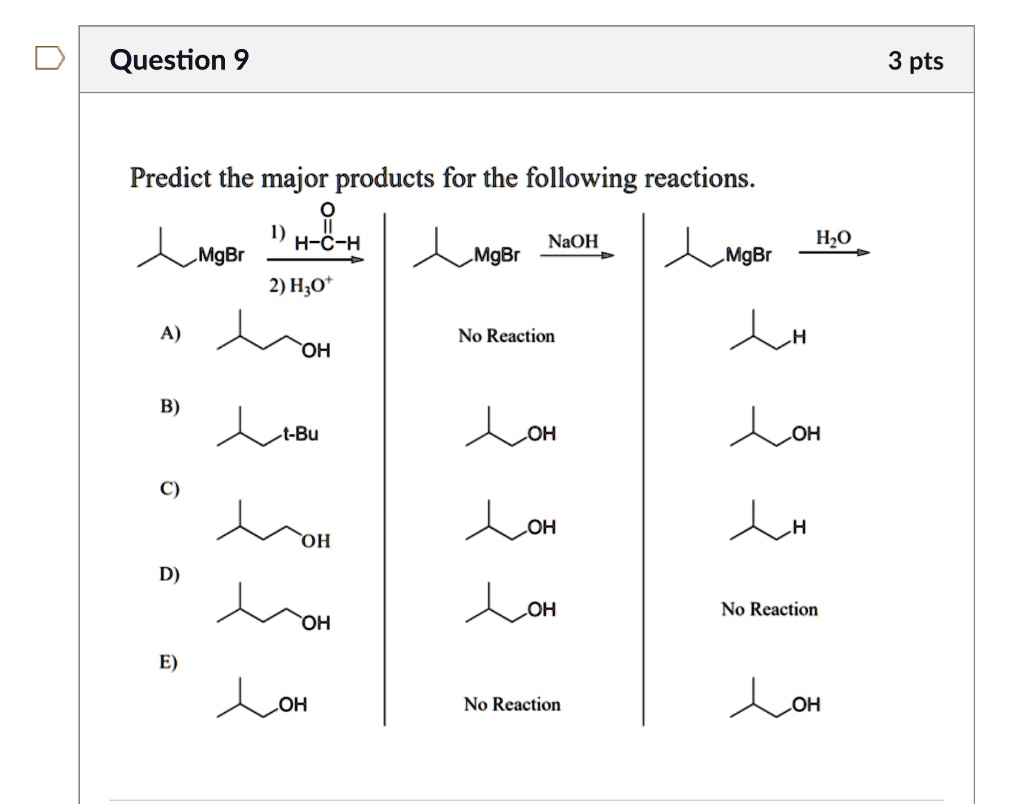
Task: Select answer choice E
Action: [169, 662]
